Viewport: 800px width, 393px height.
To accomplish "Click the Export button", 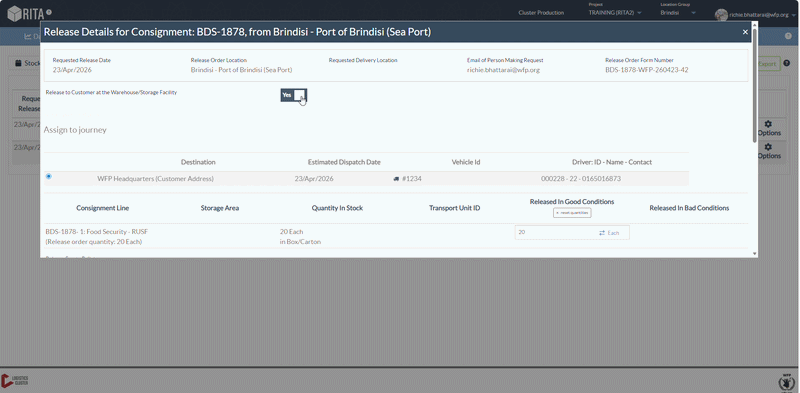I will [x=768, y=64].
